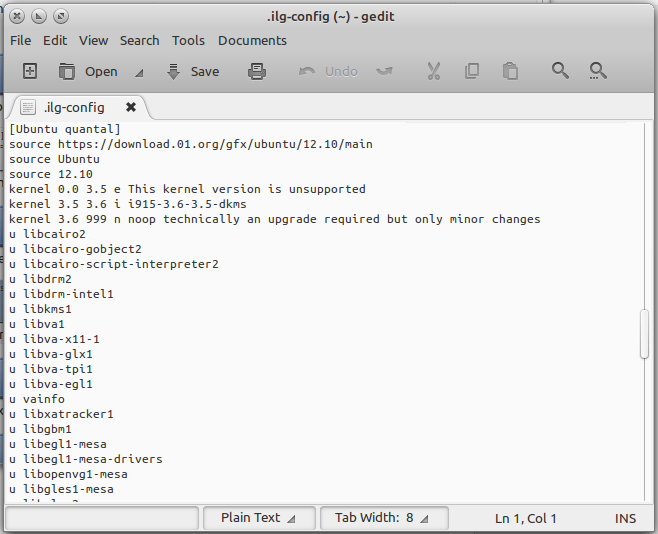Open the Documents menu

click(x=253, y=41)
